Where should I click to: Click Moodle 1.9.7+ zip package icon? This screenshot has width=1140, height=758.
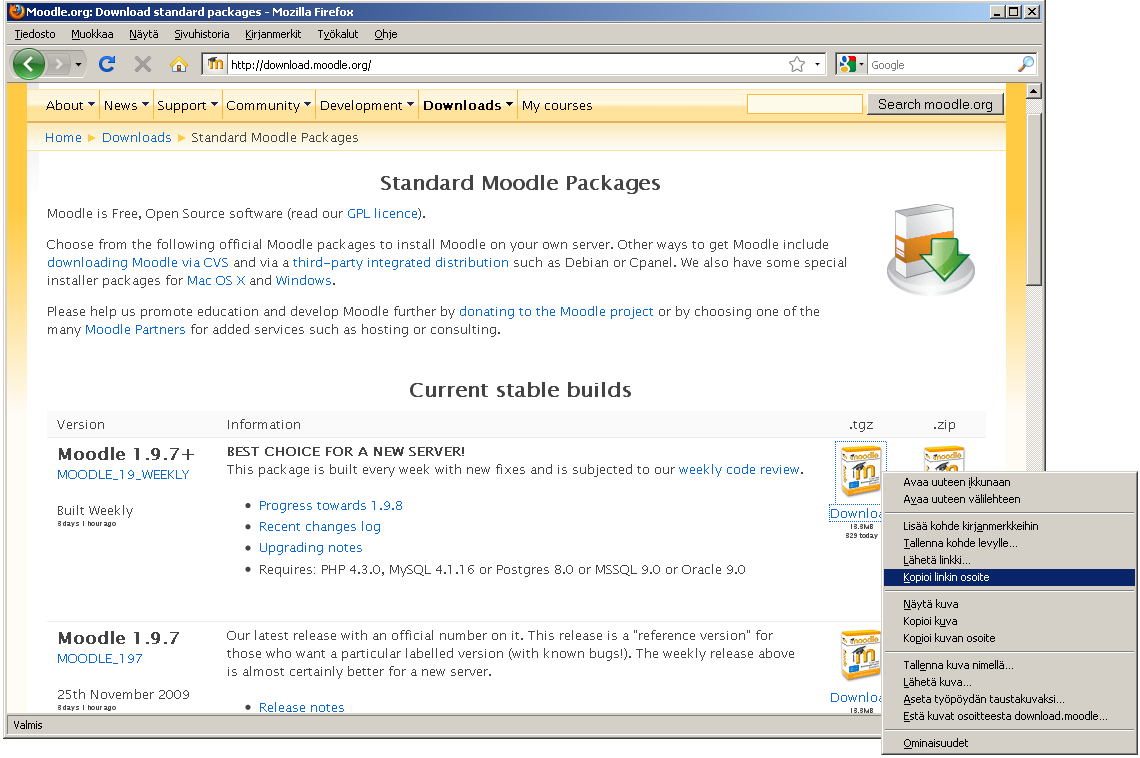click(944, 459)
